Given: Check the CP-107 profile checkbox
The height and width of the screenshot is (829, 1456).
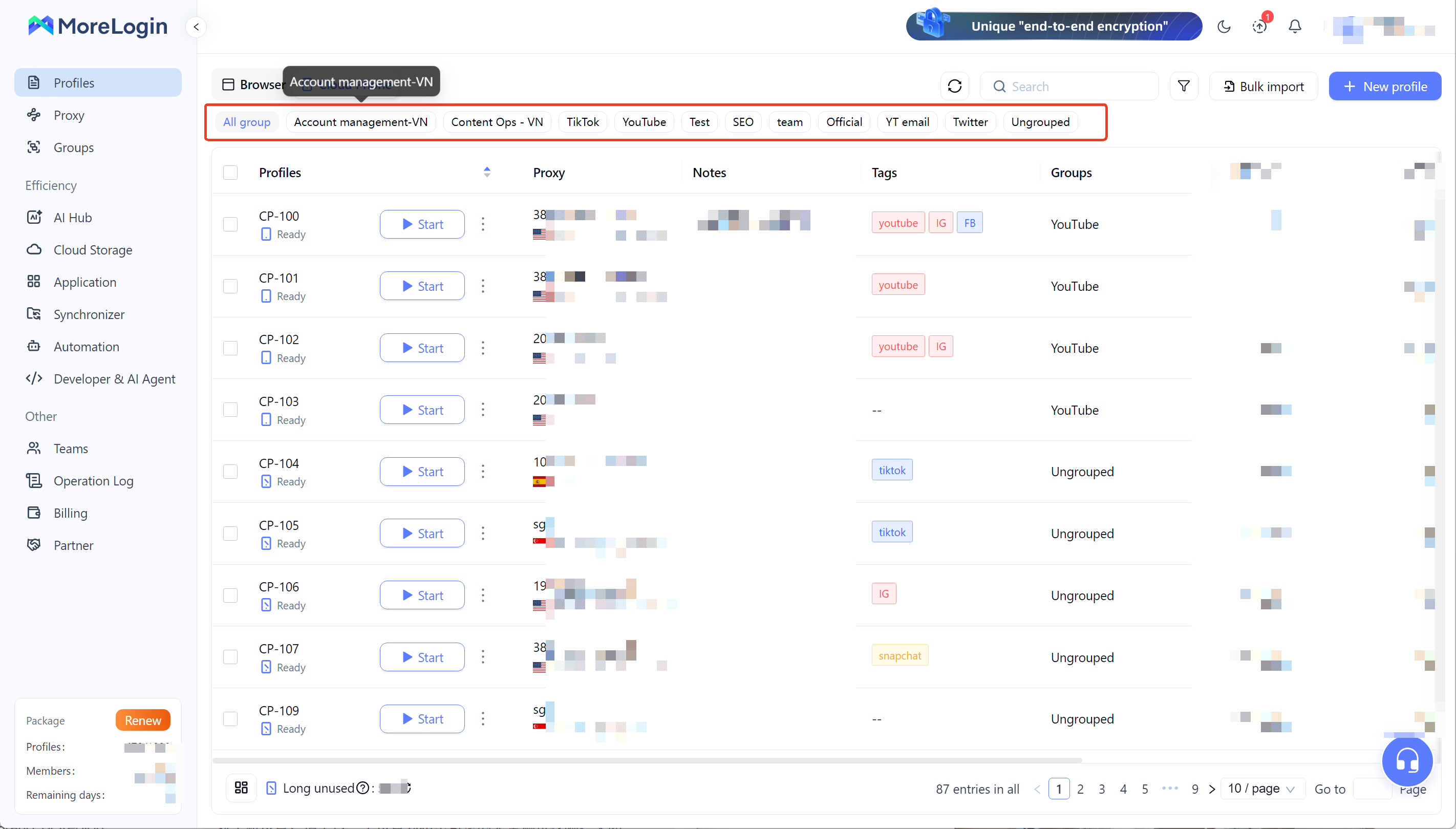Looking at the screenshot, I should [230, 657].
